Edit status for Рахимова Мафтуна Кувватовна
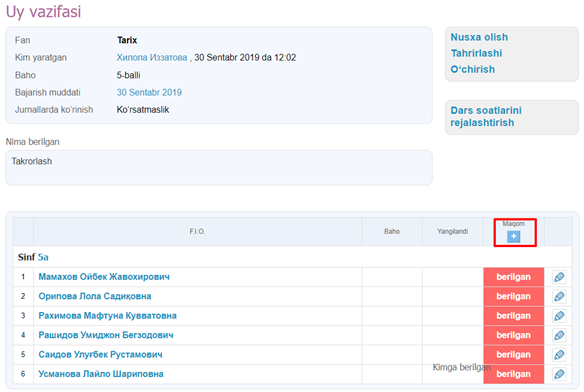 pyautogui.click(x=559, y=316)
